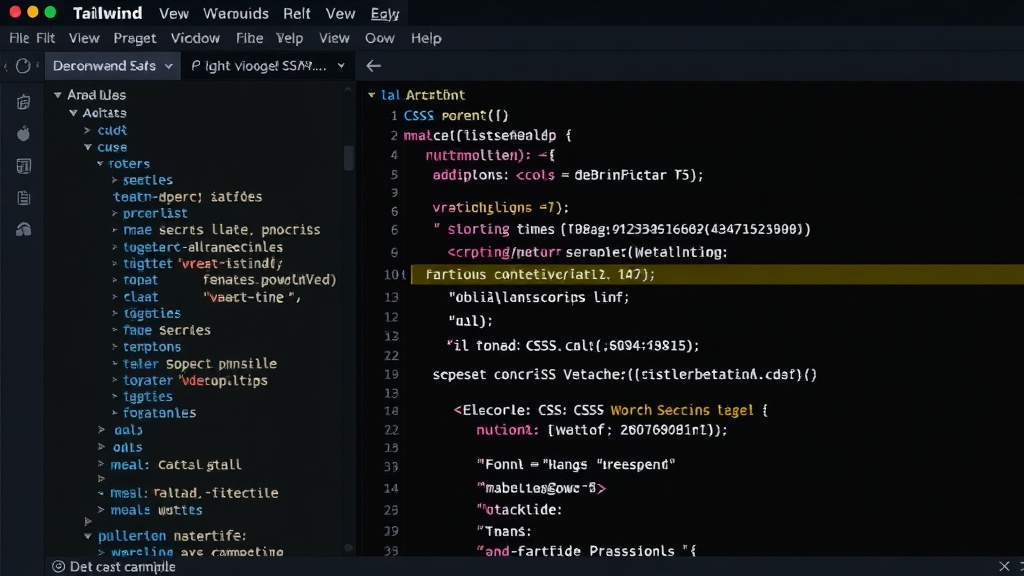Collapse the Ared Iiles root folder
Viewport: 1024px width, 576px height.
(x=57, y=95)
